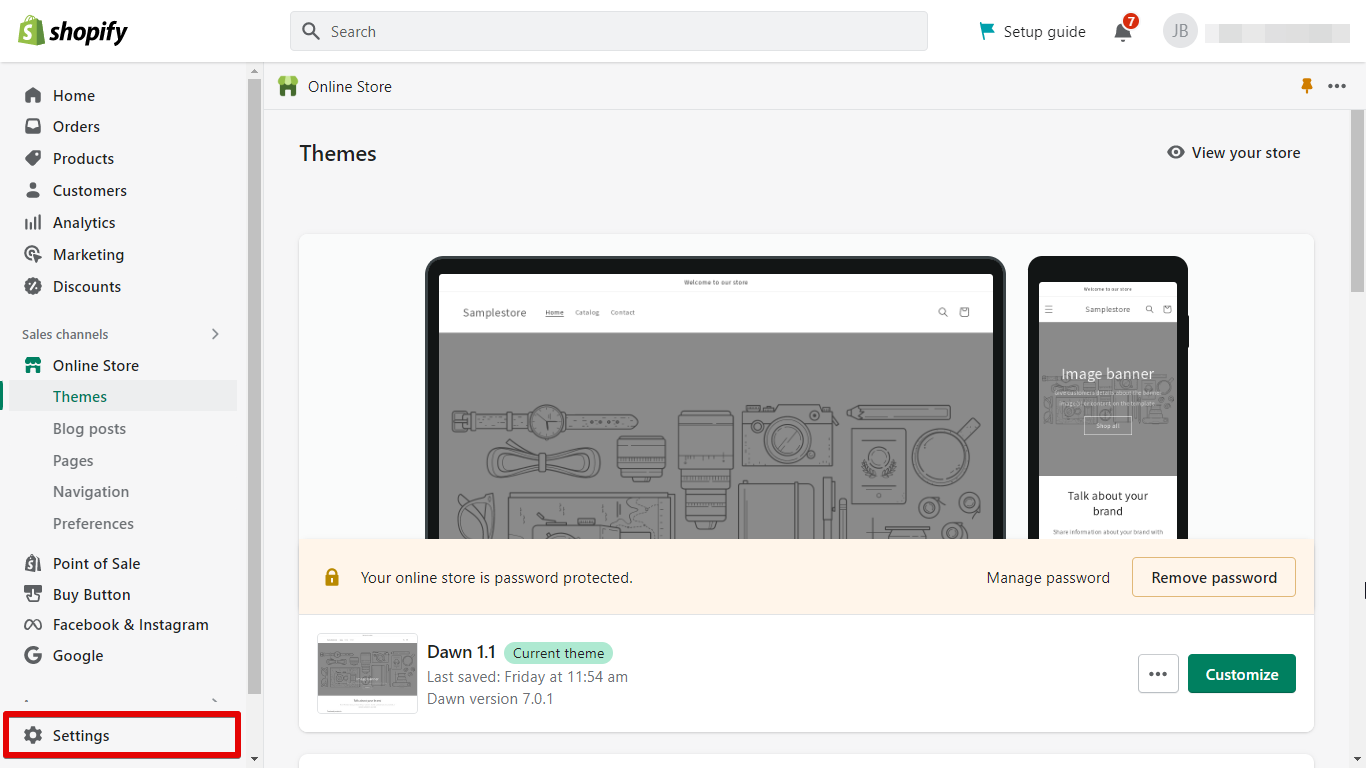Screen dimensions: 1366x768
Task: Open the Home icon in sidebar
Action: 33,95
